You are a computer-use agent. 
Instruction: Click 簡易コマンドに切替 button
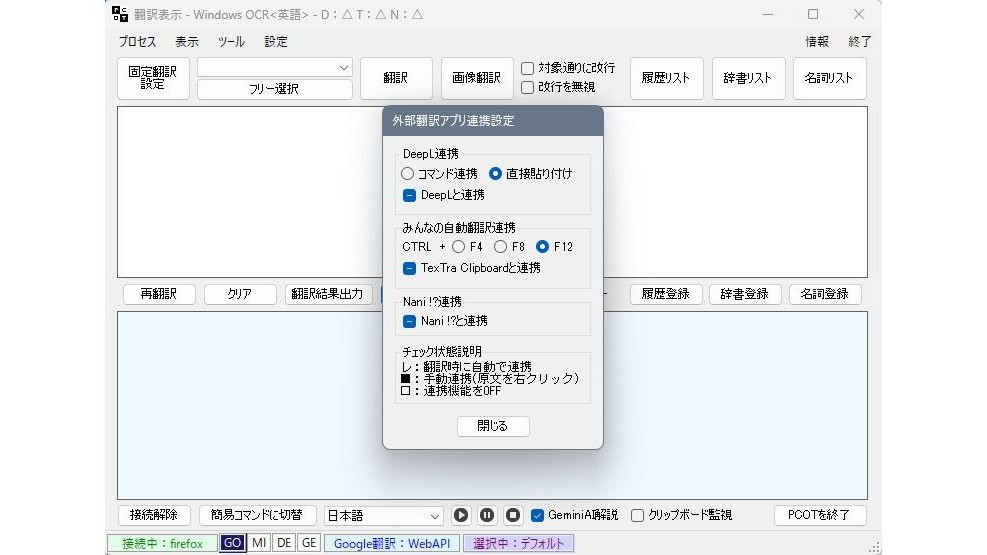pyautogui.click(x=257, y=515)
